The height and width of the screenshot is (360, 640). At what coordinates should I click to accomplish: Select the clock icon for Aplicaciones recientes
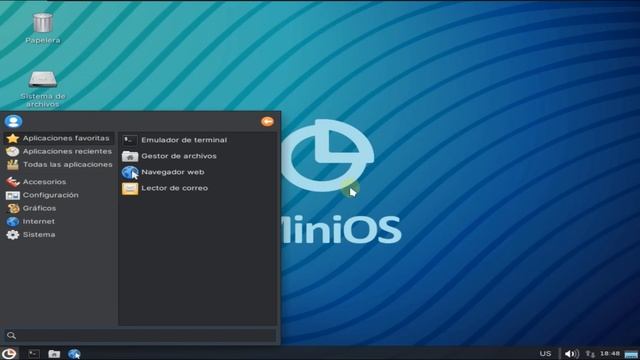pyautogui.click(x=13, y=151)
